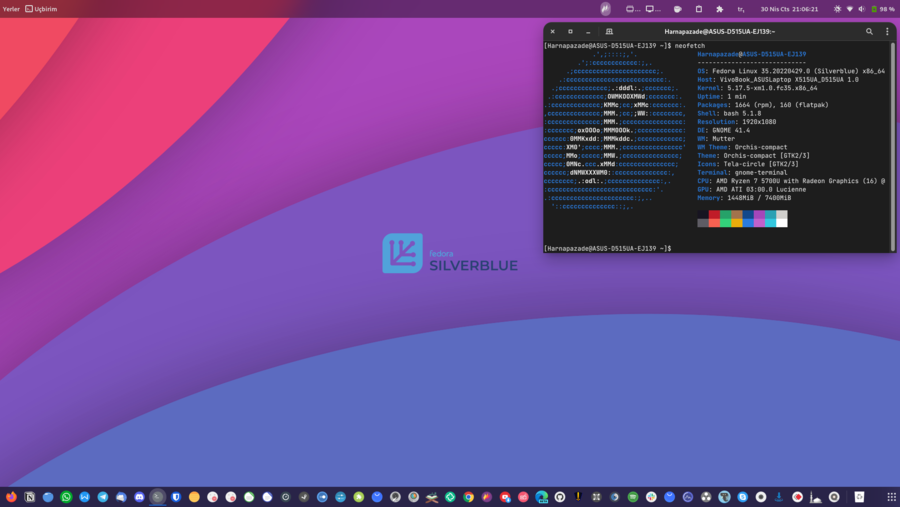Show all applications grid

891,497
